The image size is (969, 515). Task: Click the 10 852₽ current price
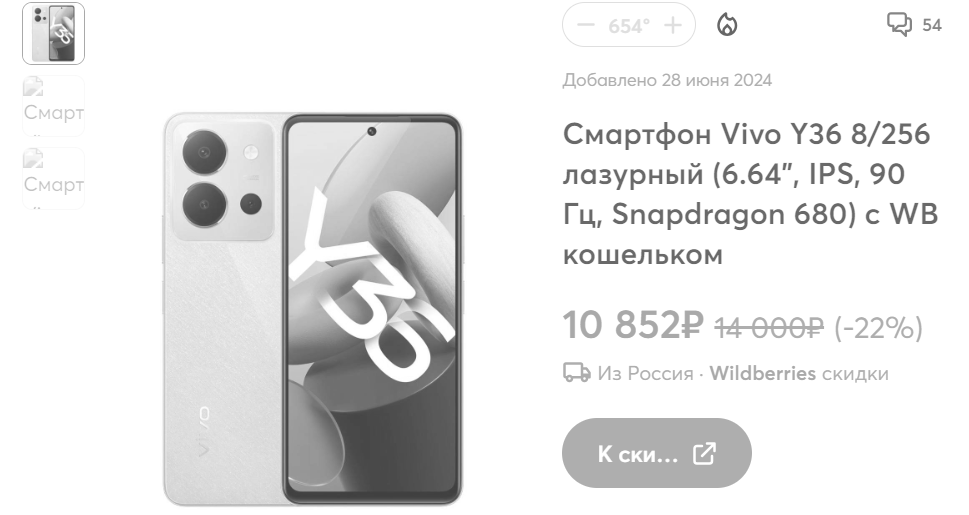pyautogui.click(x=633, y=325)
